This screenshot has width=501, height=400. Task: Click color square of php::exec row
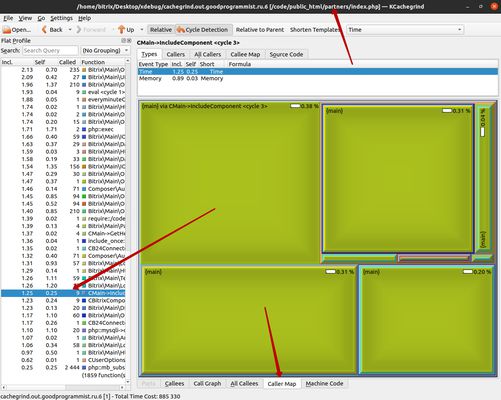[84, 129]
